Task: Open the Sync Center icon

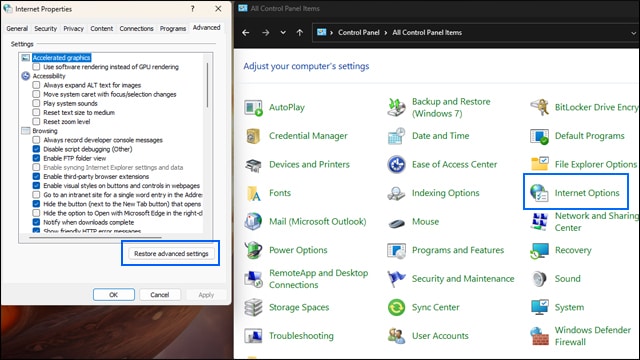Action: pos(396,307)
